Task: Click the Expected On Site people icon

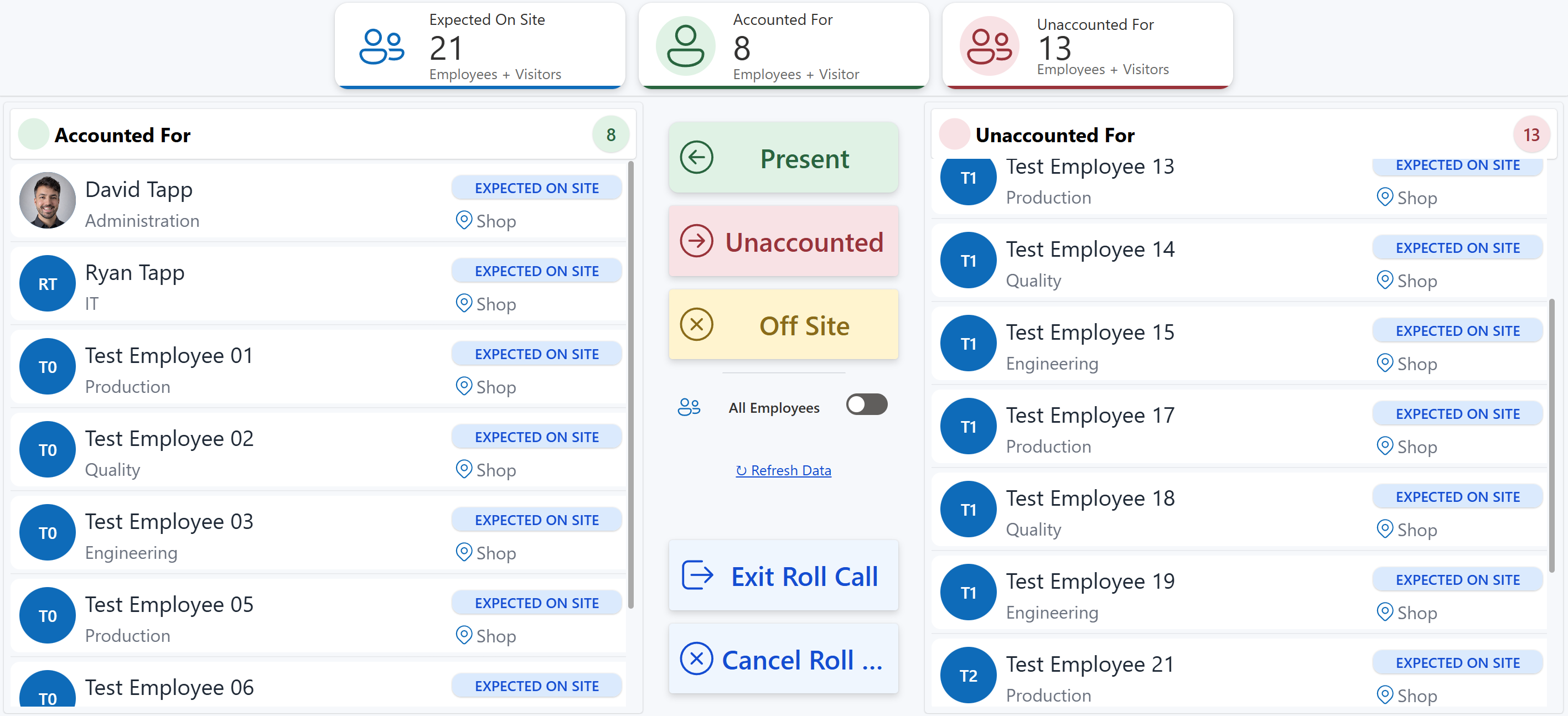Action: coord(382,47)
